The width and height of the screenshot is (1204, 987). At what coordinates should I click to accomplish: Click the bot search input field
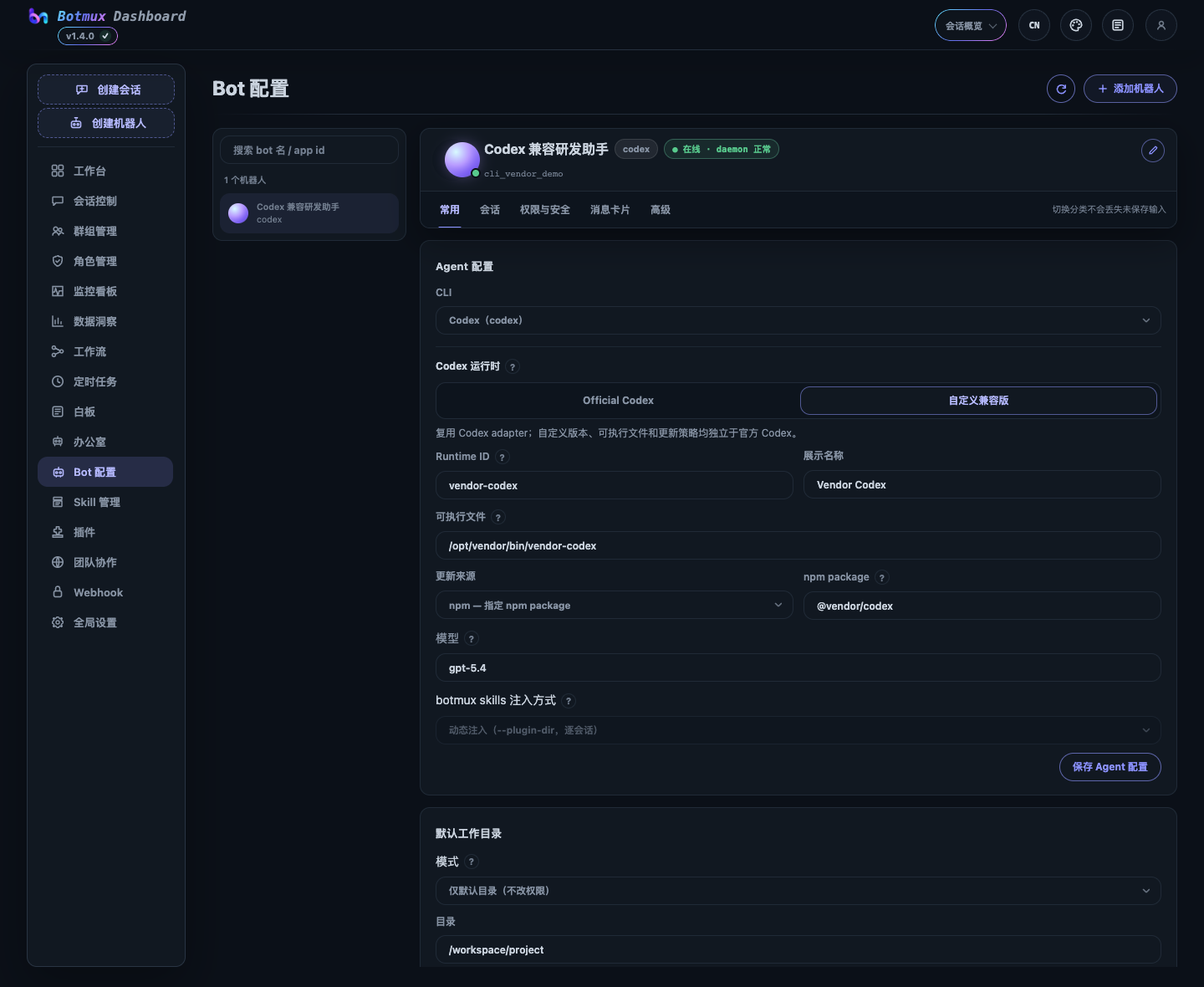pyautogui.click(x=309, y=151)
